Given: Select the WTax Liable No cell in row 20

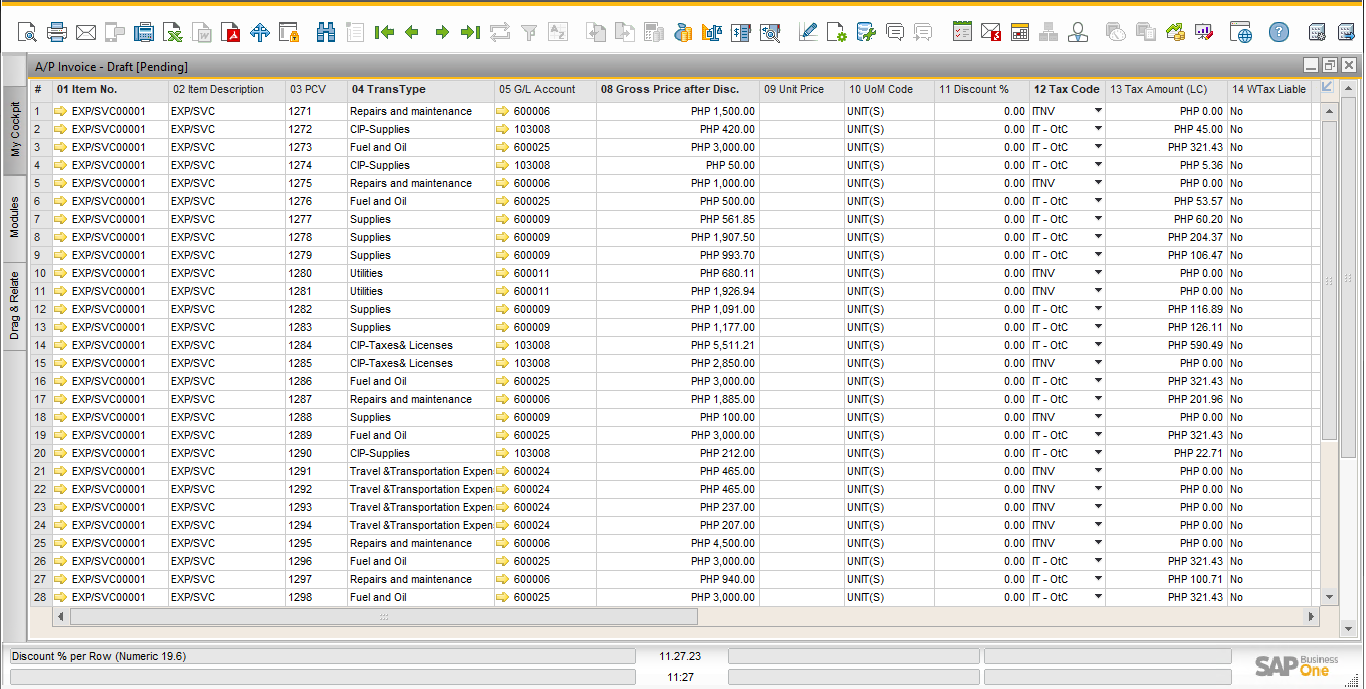Looking at the screenshot, I should pyautogui.click(x=1269, y=453).
